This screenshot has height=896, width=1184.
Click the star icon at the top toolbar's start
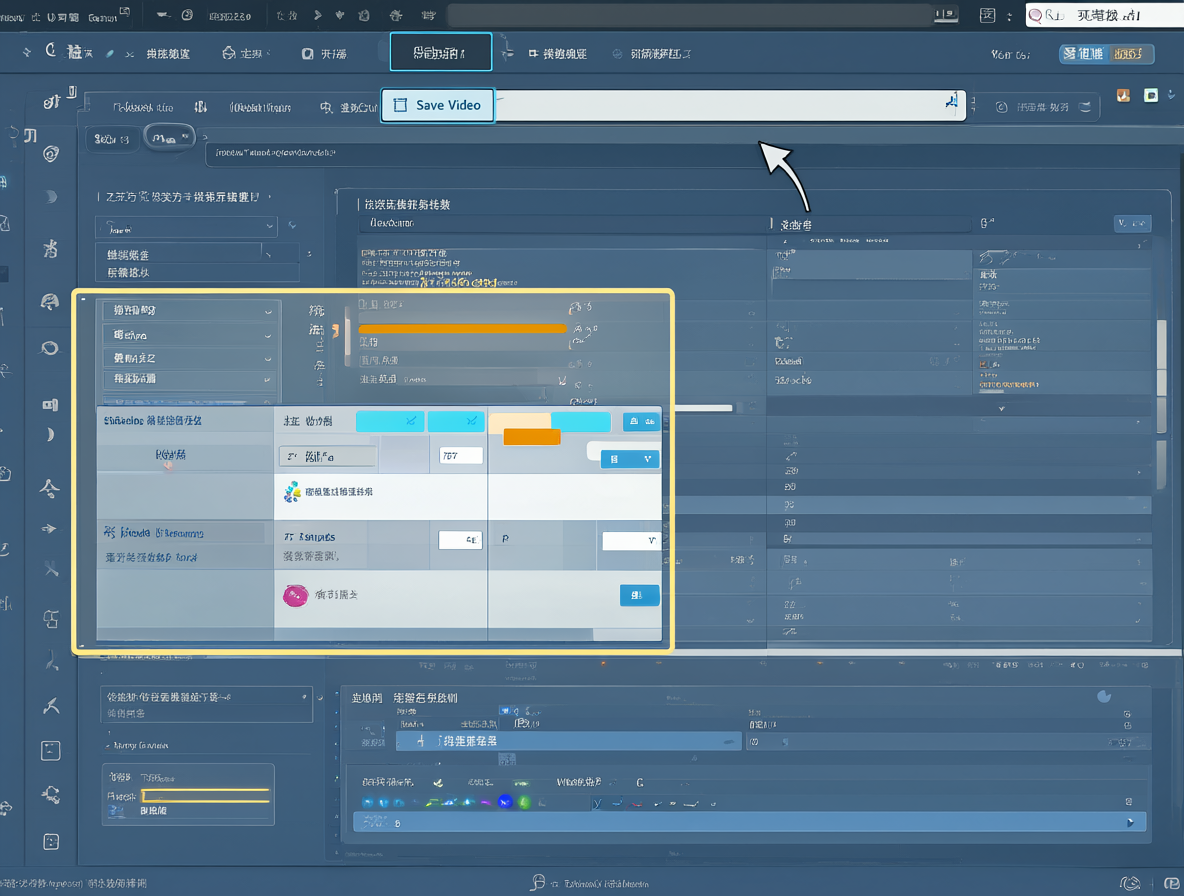tap(27, 52)
